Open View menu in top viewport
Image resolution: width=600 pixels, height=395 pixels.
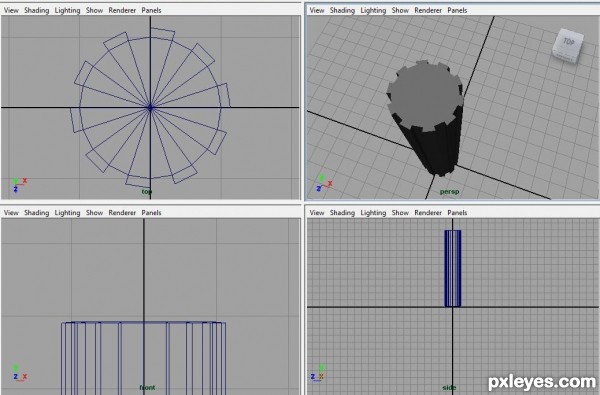pos(11,10)
